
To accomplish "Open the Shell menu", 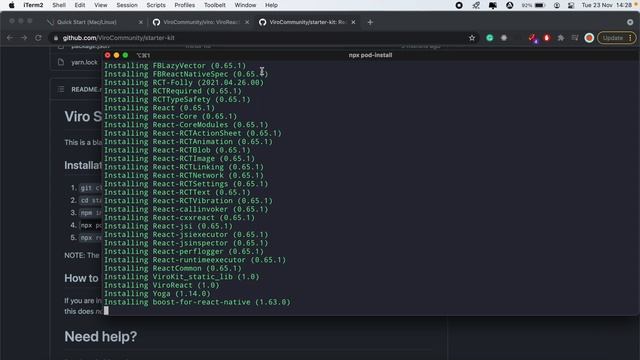I will point(59,5).
